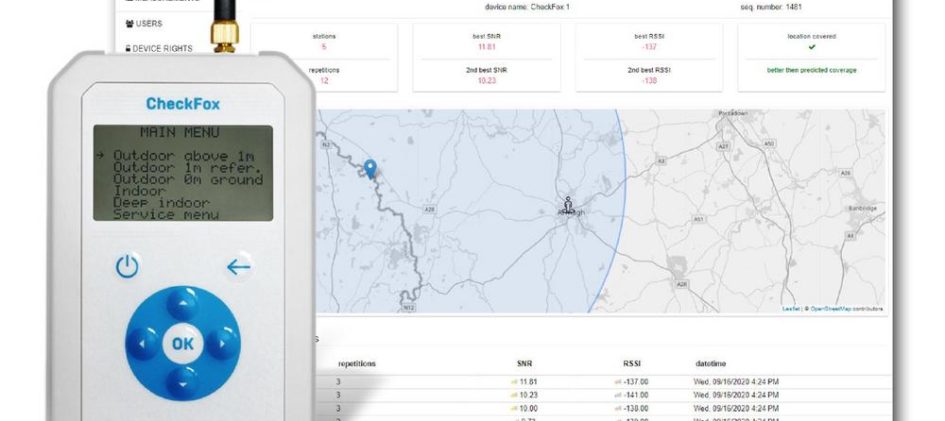Click 'better then predicted coverage' text
The image size is (945, 421).
click(811, 70)
